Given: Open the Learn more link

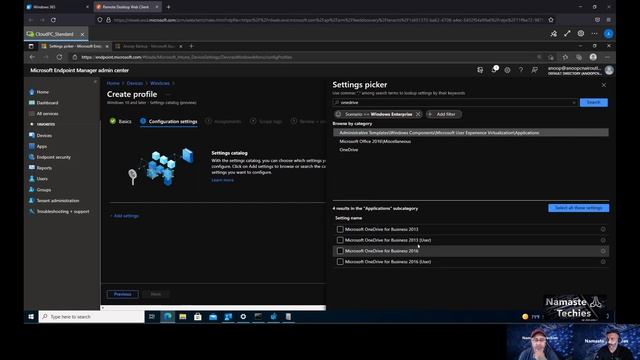Looking at the screenshot, I should (223, 180).
